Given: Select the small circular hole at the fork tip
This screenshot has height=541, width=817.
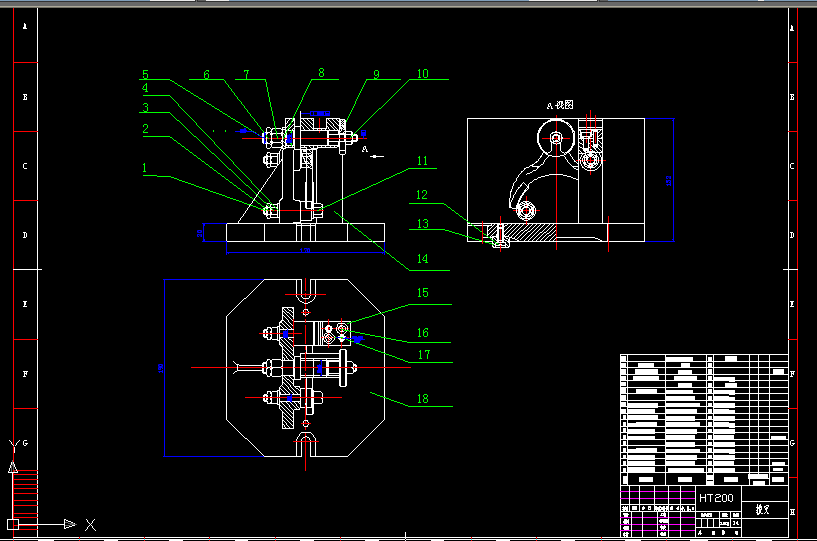Looking at the screenshot, I should pyautogui.click(x=525, y=210).
